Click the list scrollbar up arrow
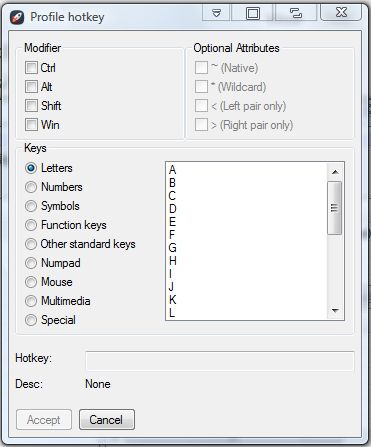Viewport: 371px width, 447px height. (x=335, y=172)
